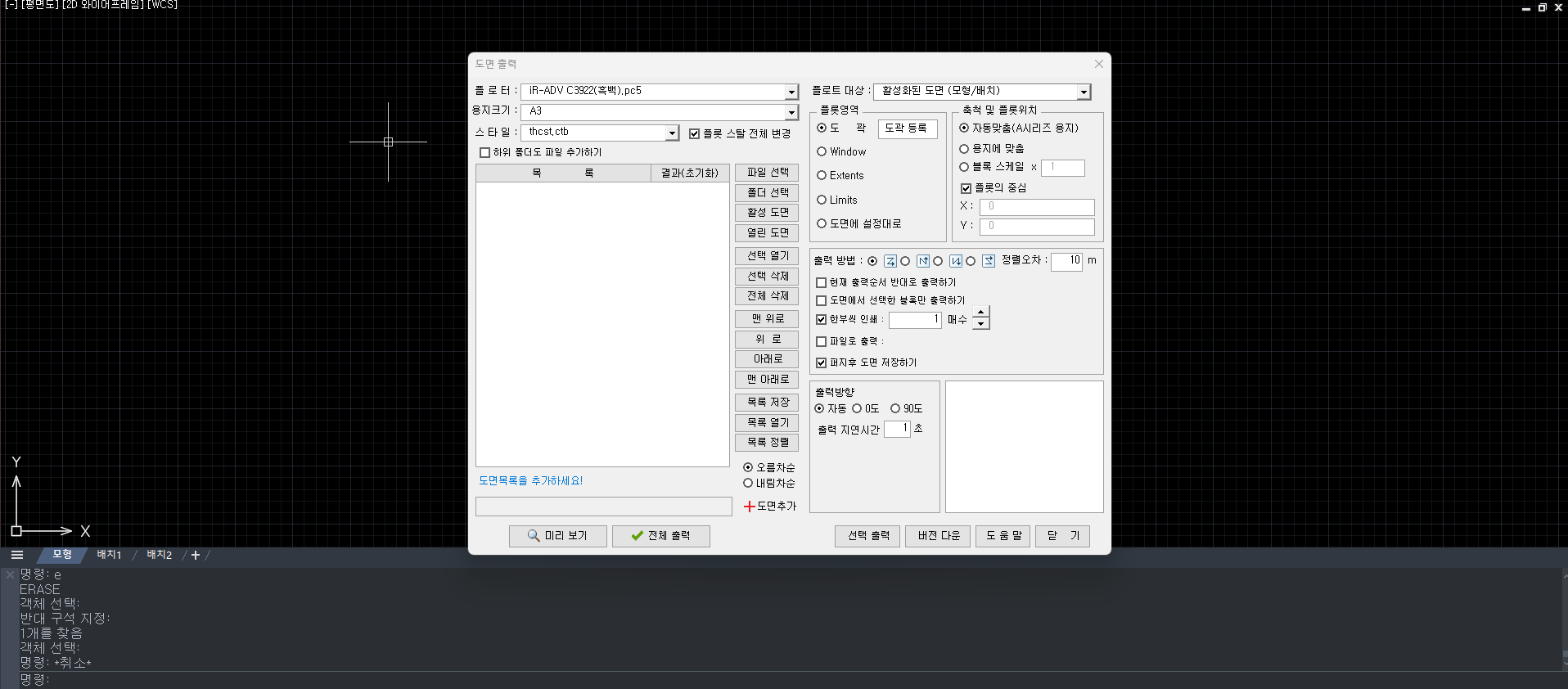This screenshot has width=1568, height=689.
Task: Click the 매수 copies input field
Action: coord(915,320)
